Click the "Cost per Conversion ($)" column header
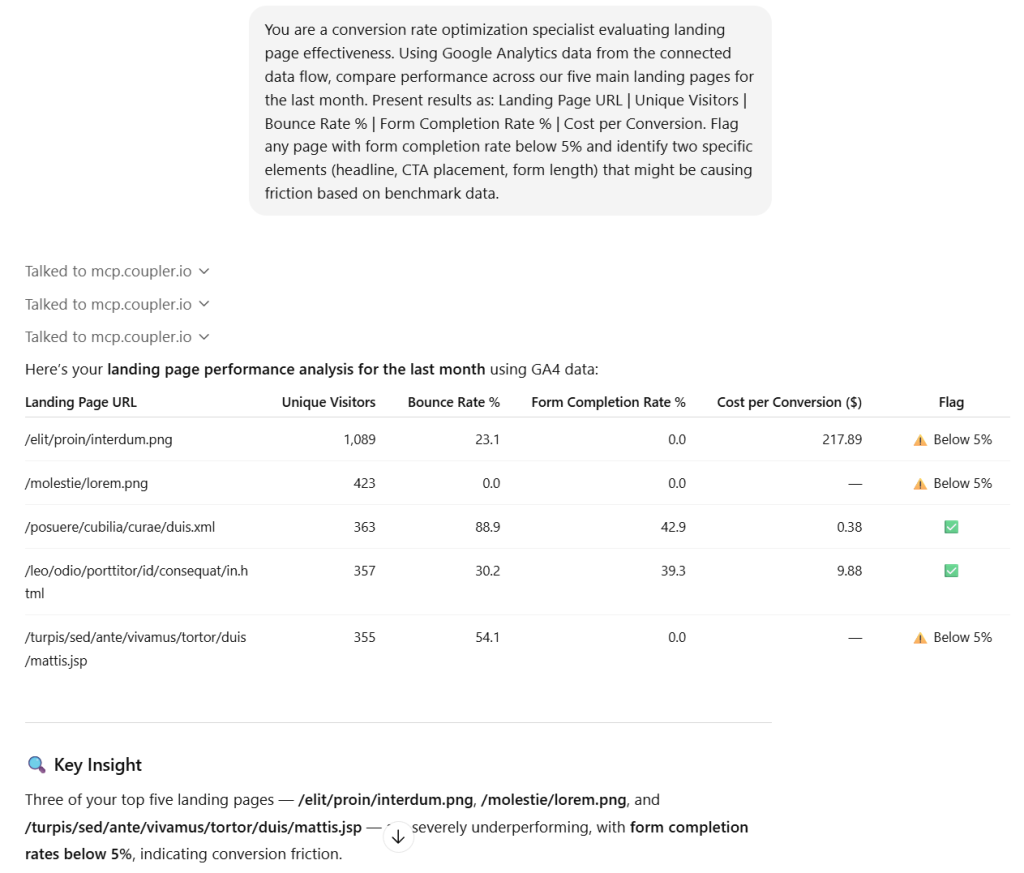 (789, 402)
